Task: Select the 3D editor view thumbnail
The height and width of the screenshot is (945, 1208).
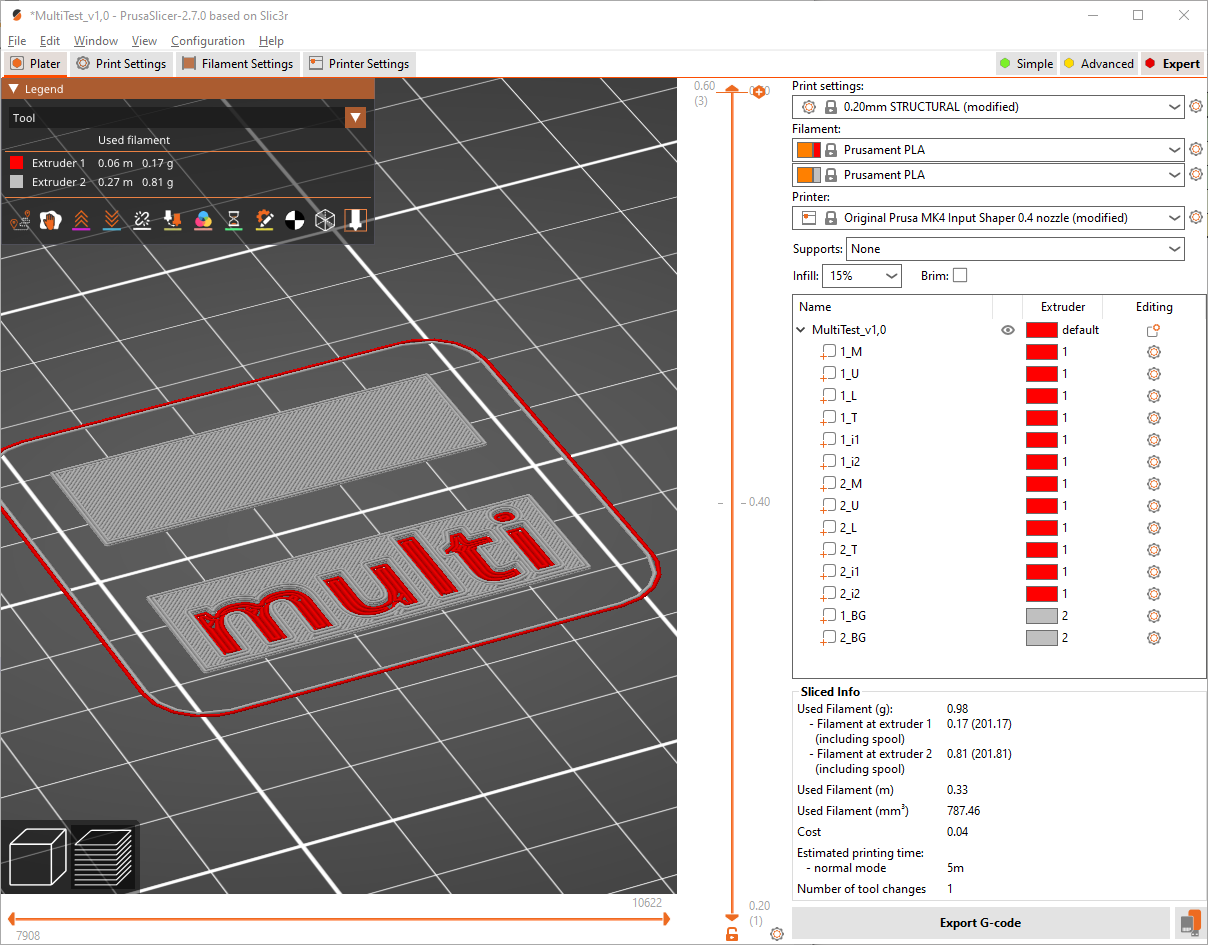Action: tap(38, 856)
